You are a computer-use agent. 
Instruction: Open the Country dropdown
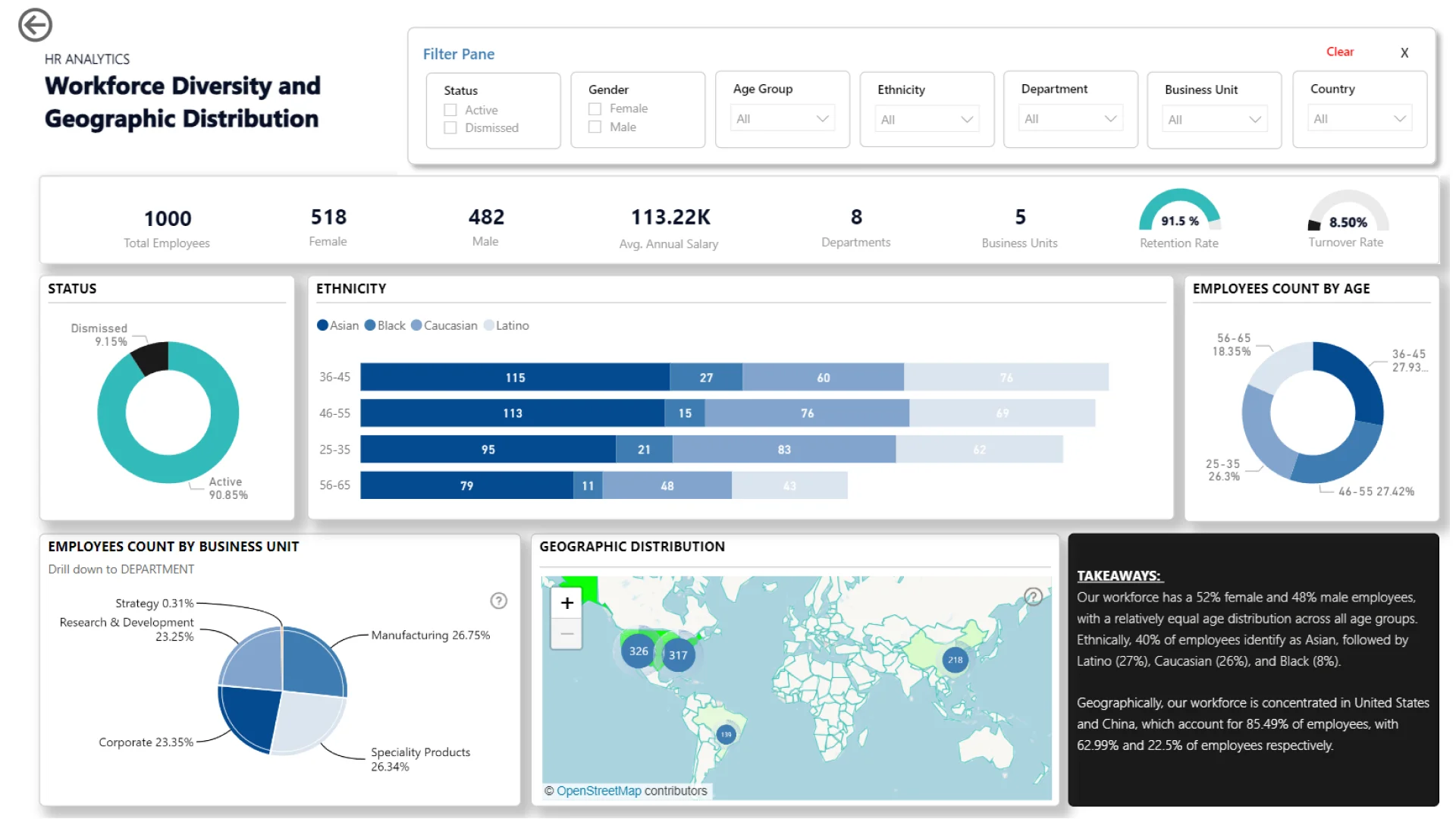coord(1360,119)
